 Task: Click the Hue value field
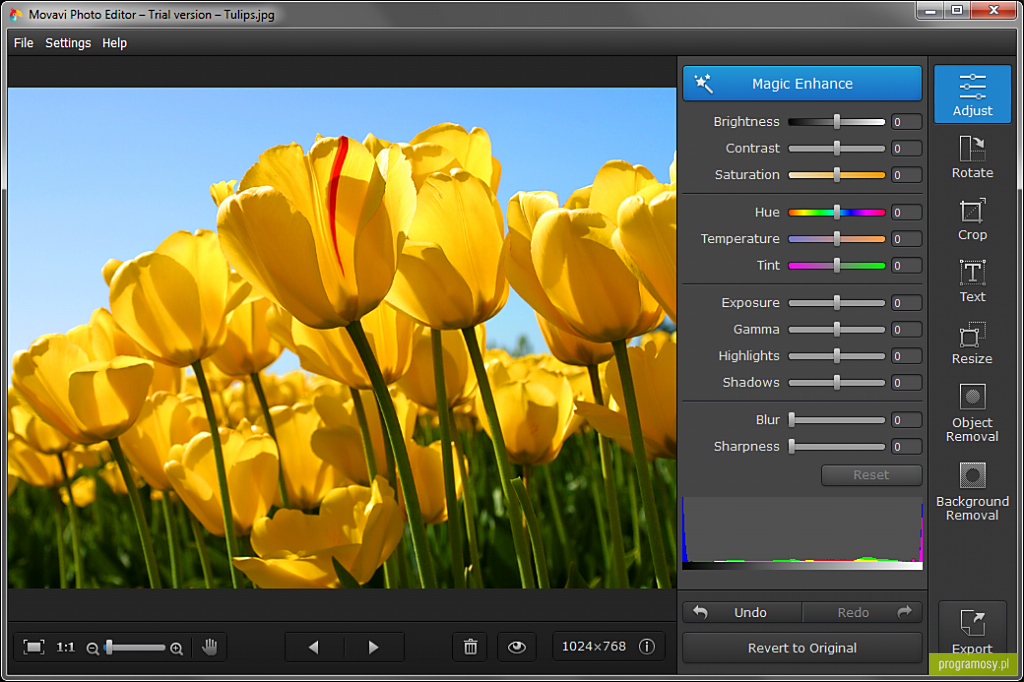click(x=906, y=212)
